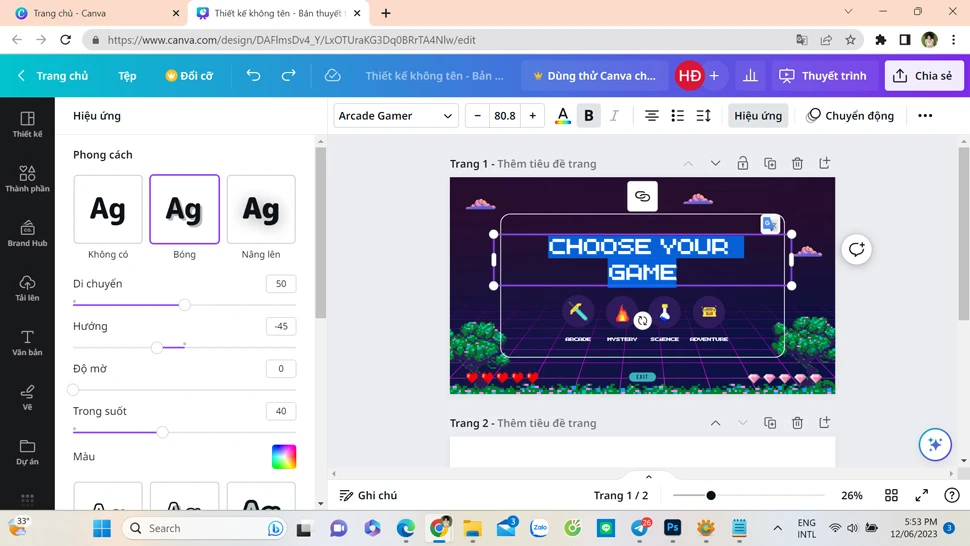Screen dimensions: 970x546
Task: Open text alignment options
Action: (x=651, y=116)
